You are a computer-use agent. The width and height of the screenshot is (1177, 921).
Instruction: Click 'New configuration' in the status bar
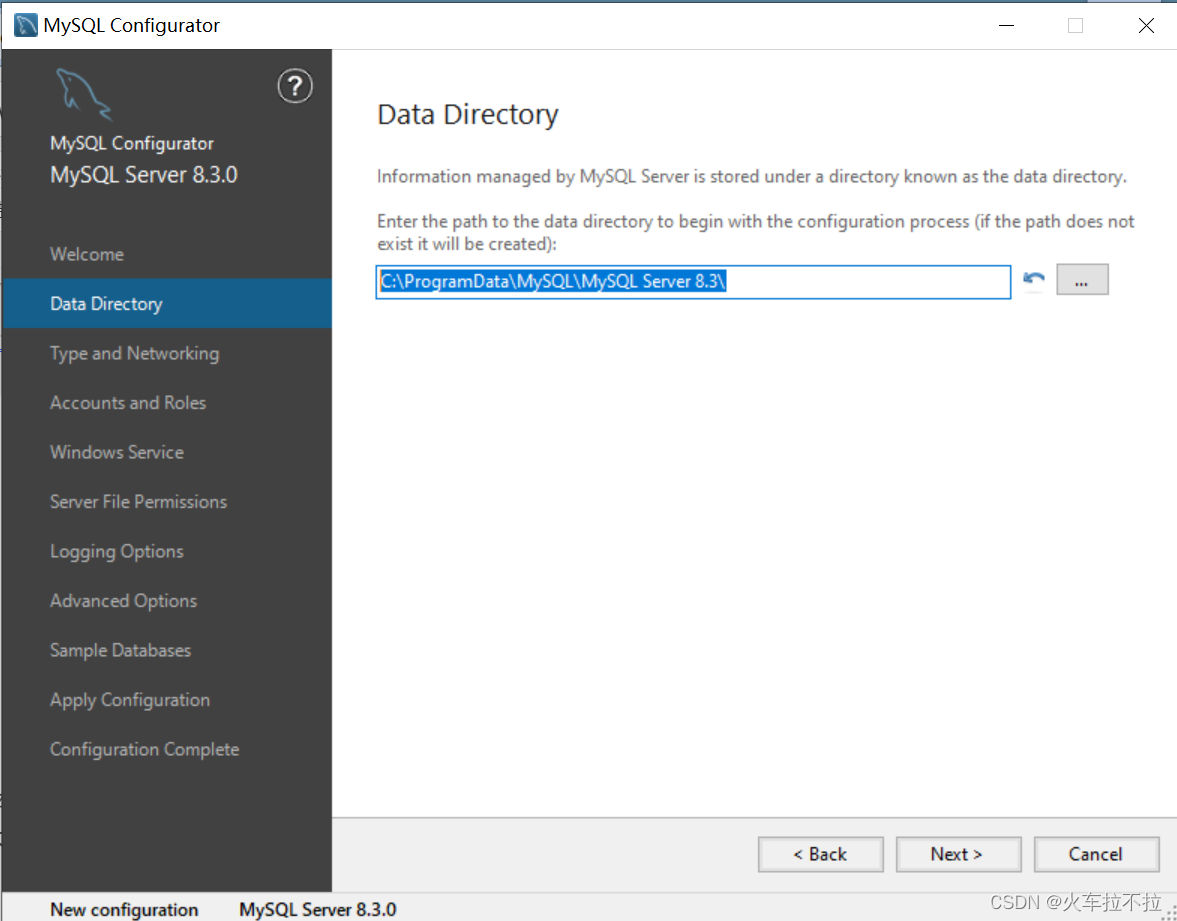point(124,909)
